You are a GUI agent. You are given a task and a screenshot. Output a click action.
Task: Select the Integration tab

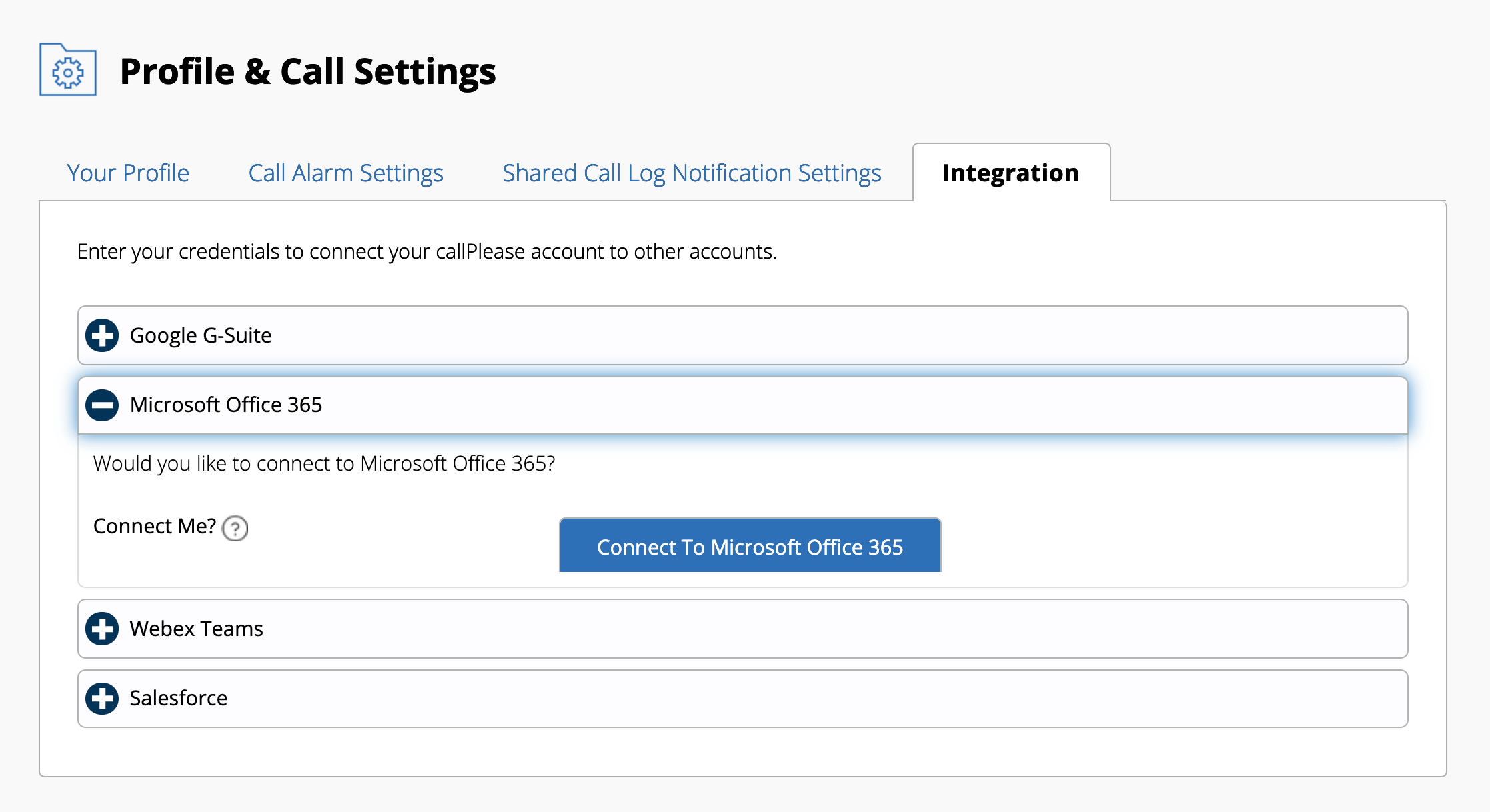[1010, 173]
